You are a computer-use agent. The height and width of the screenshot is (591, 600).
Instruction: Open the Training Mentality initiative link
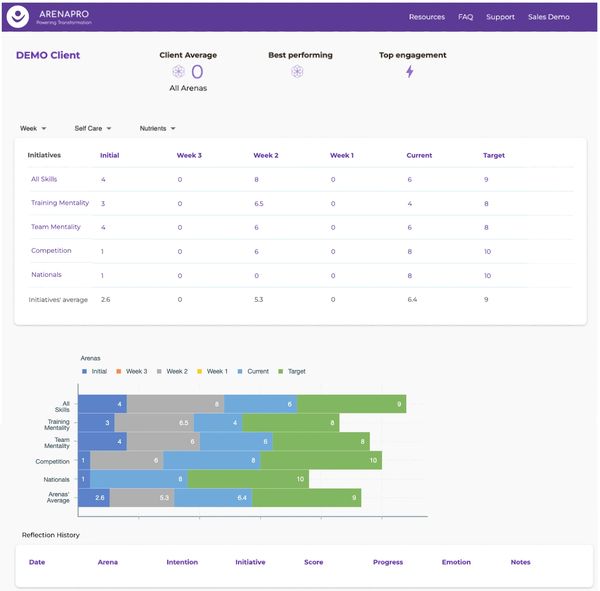pyautogui.click(x=60, y=203)
